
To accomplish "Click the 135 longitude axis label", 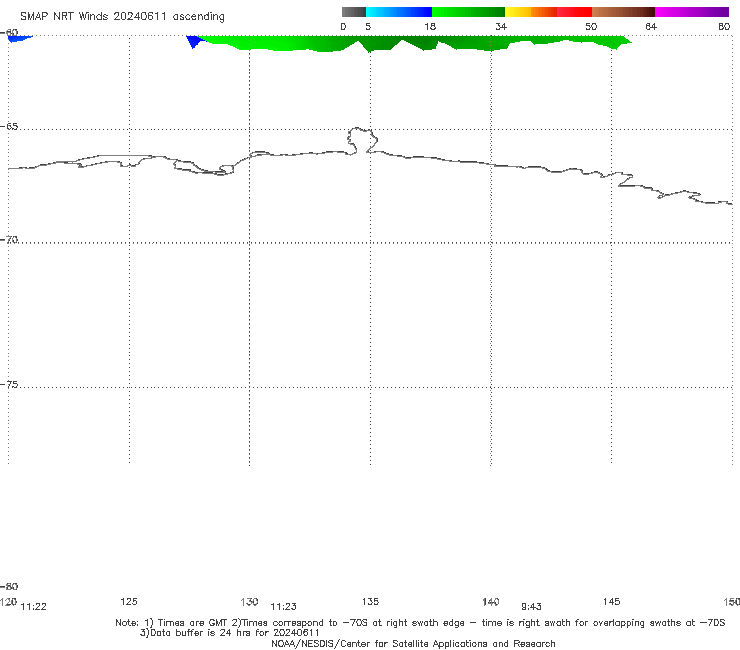I will (370, 601).
